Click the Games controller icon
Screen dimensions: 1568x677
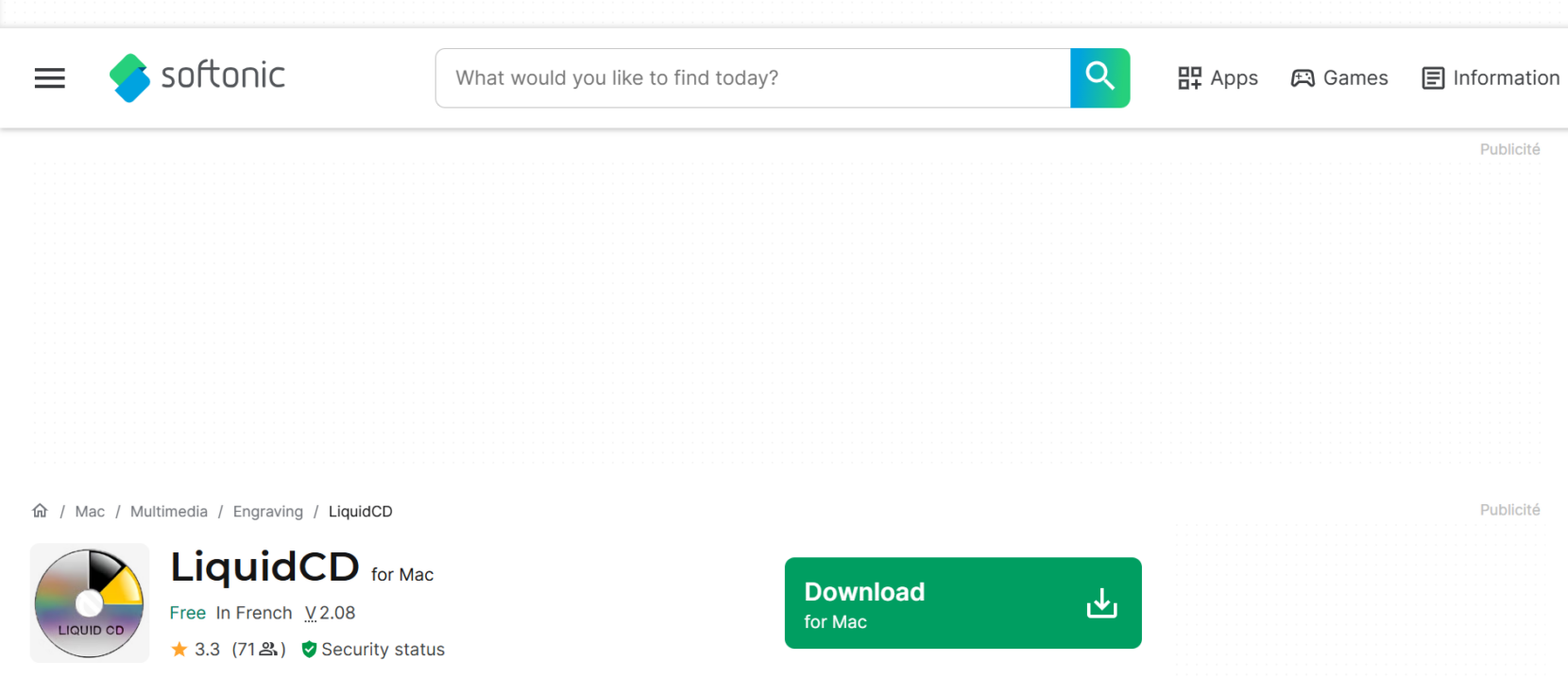(1303, 78)
